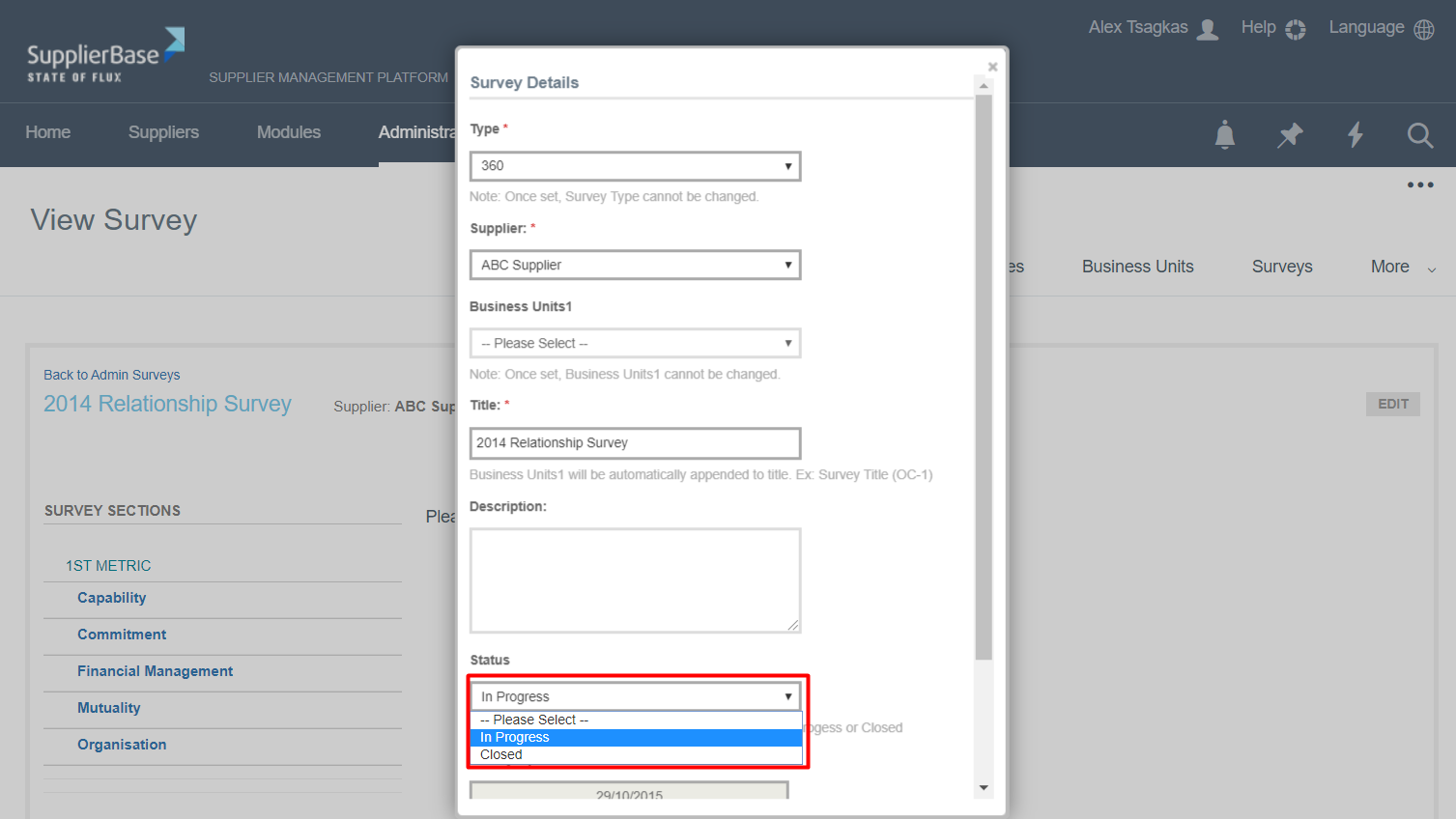Image resolution: width=1456 pixels, height=819 pixels.
Task: Click the pin icon in the navigation bar
Action: point(1289,135)
